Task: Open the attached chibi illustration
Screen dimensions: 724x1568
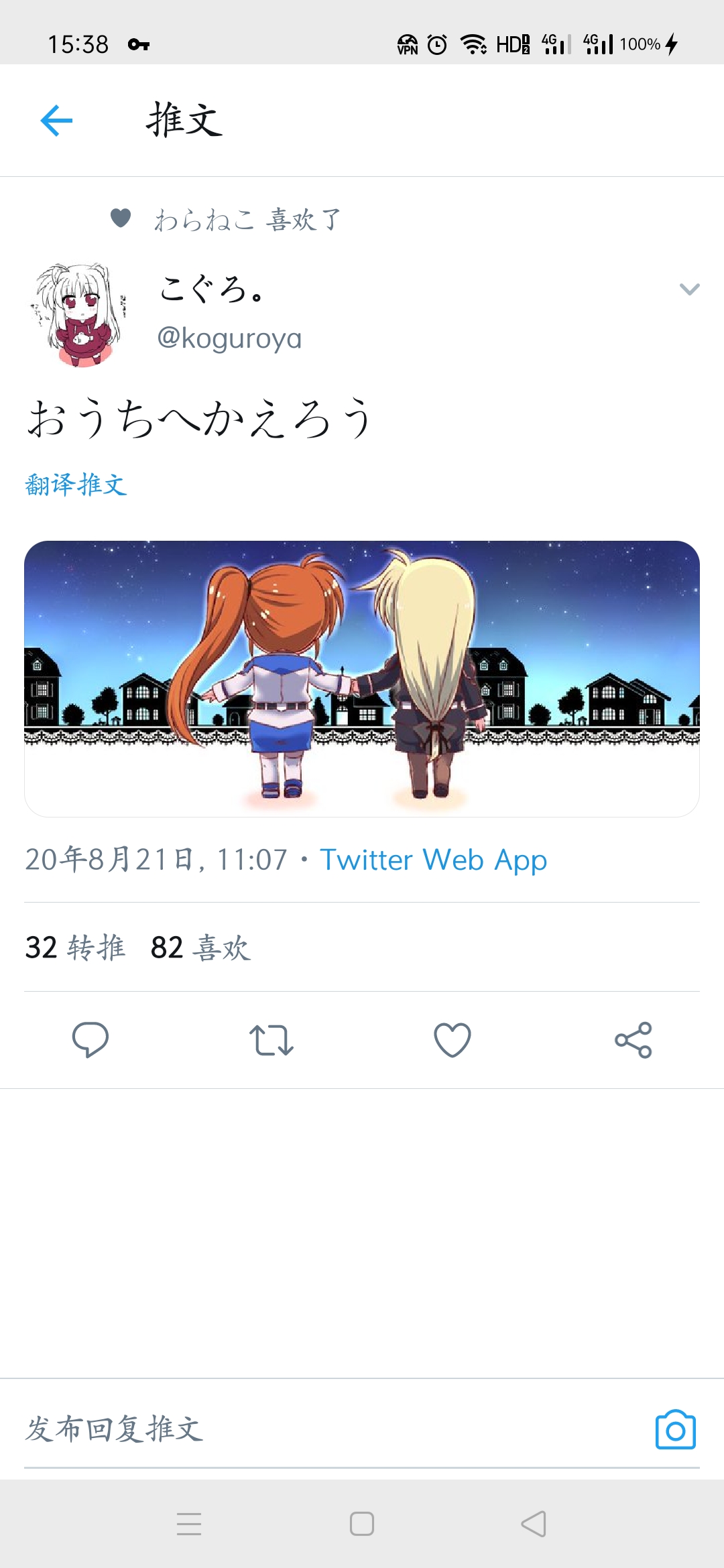Action: [x=362, y=679]
